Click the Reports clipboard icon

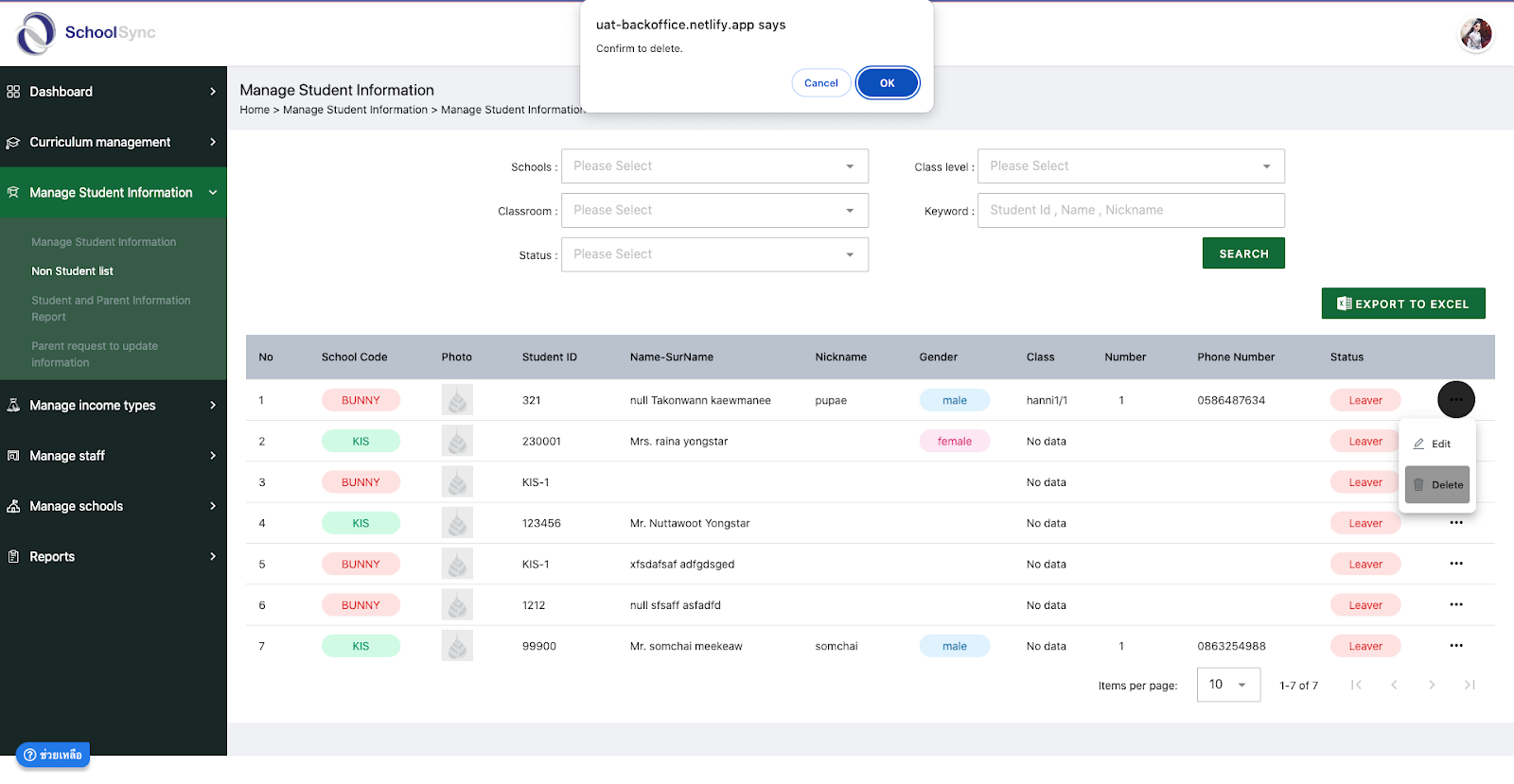pyautogui.click(x=13, y=557)
